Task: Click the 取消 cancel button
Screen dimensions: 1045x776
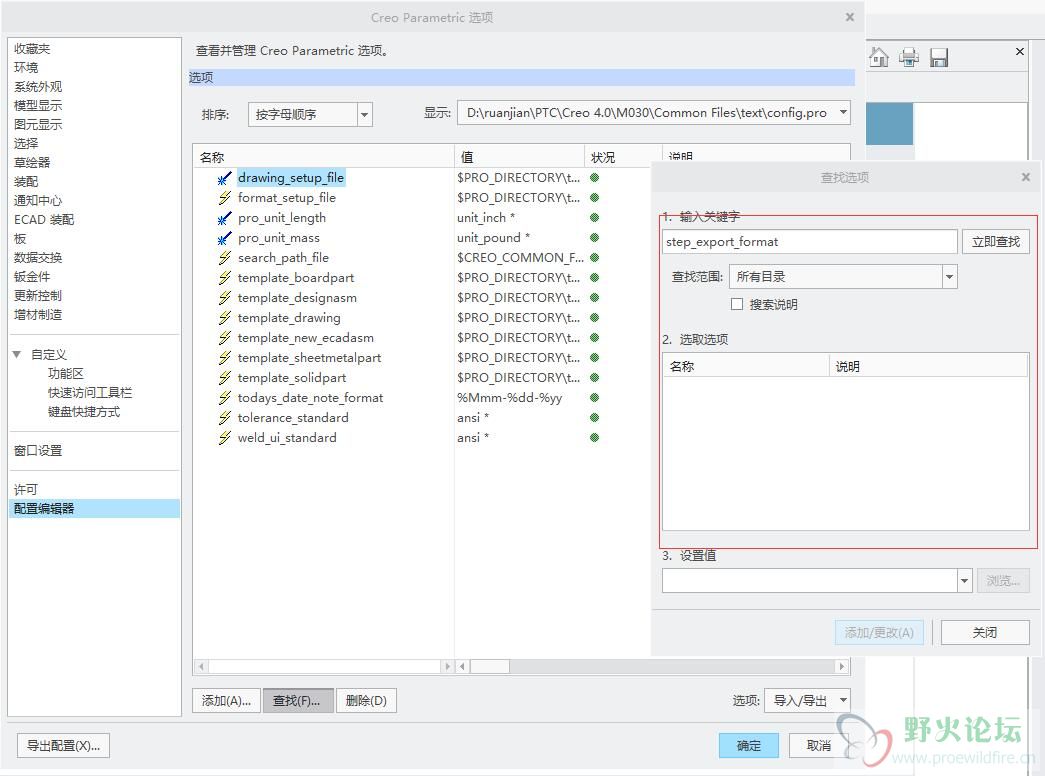Action: pos(819,746)
